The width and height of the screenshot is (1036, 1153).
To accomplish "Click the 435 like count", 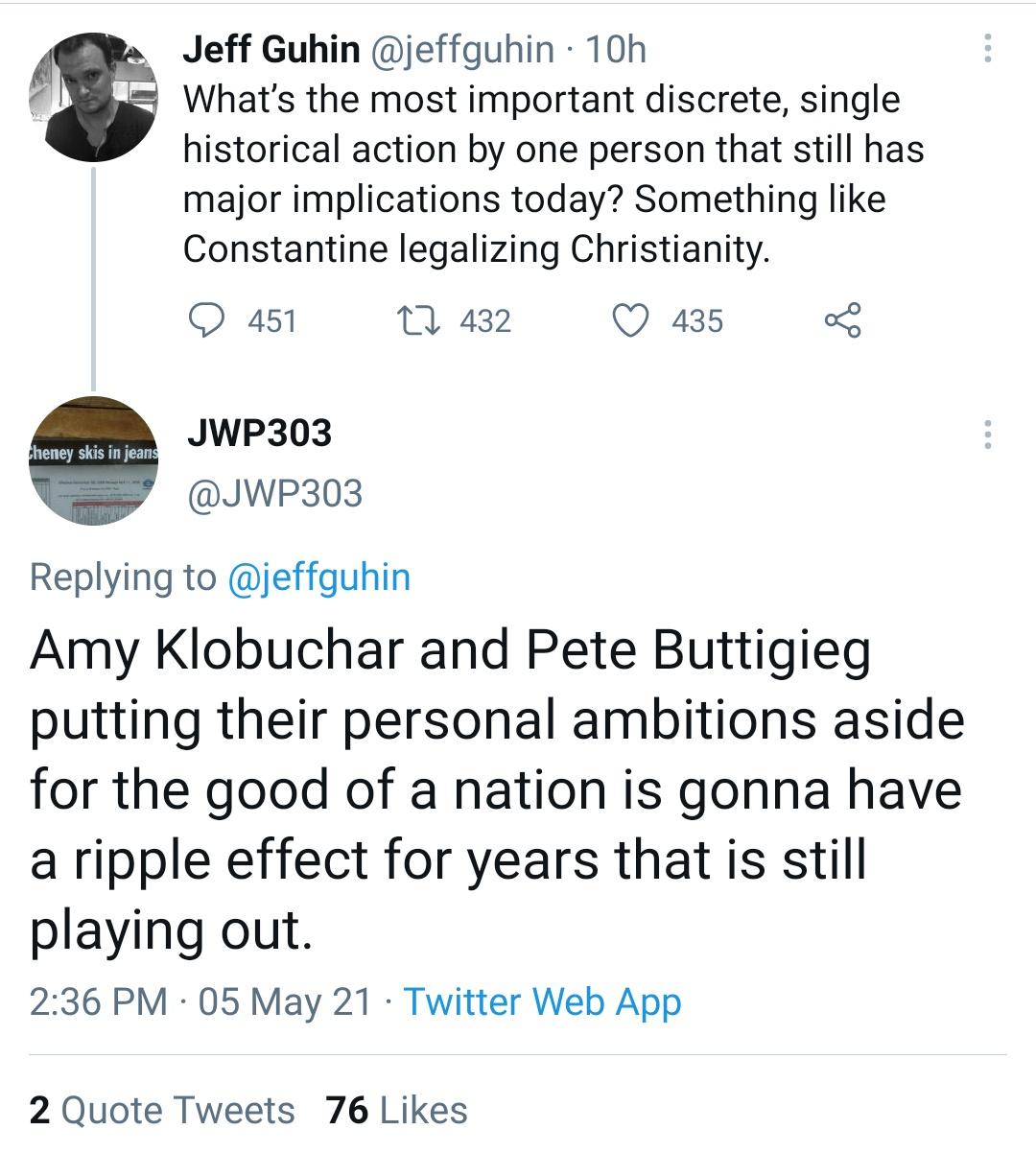I will click(699, 321).
